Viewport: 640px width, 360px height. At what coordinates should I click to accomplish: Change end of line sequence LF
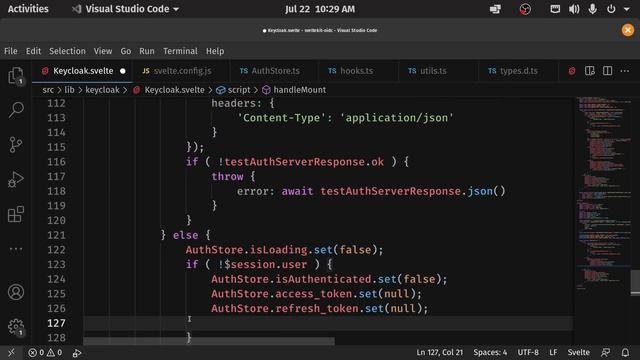(x=553, y=352)
